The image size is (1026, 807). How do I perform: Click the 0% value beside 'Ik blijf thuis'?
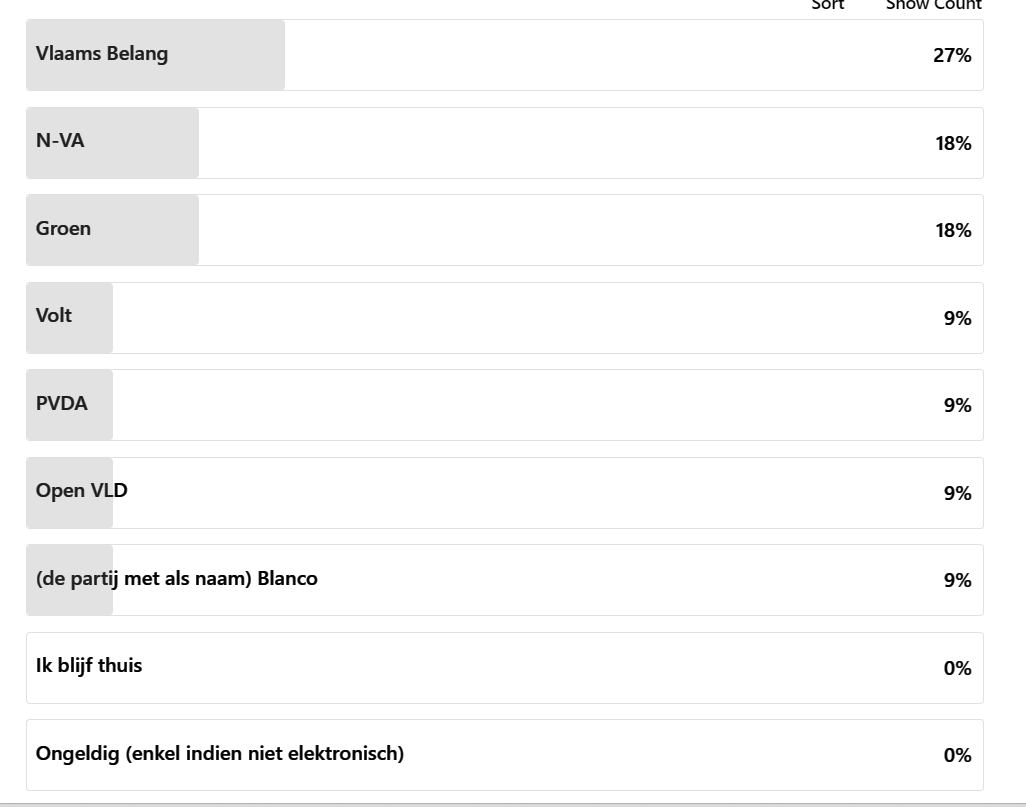[x=957, y=668]
